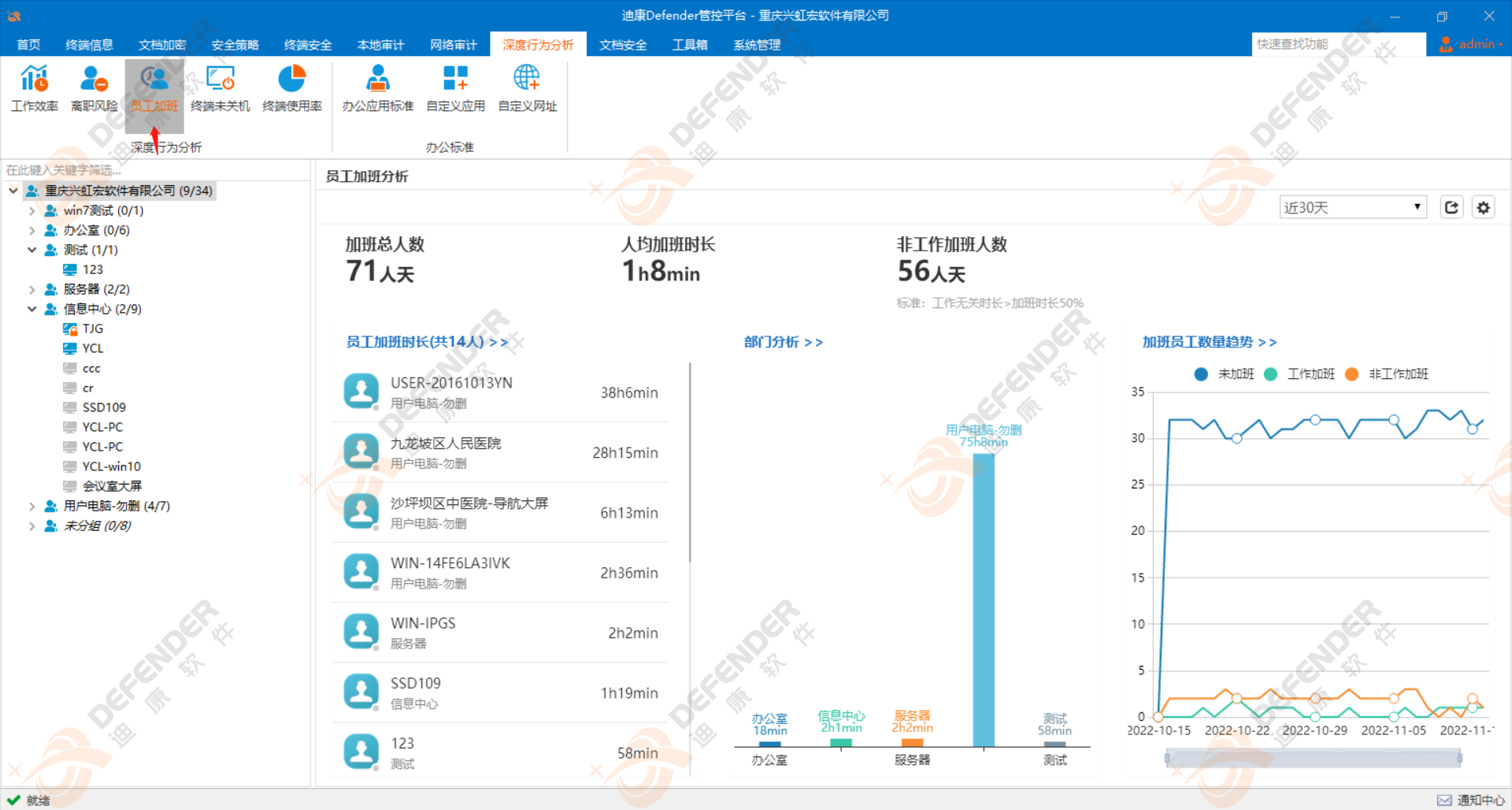Screen dimensions: 1512x810
Task: Toggle 非工作加班 legend series
Action: pyautogui.click(x=1387, y=374)
